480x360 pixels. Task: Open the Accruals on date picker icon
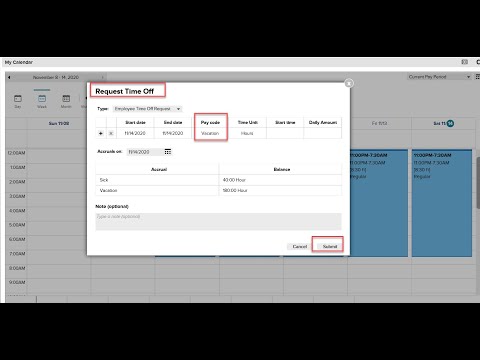click(168, 152)
